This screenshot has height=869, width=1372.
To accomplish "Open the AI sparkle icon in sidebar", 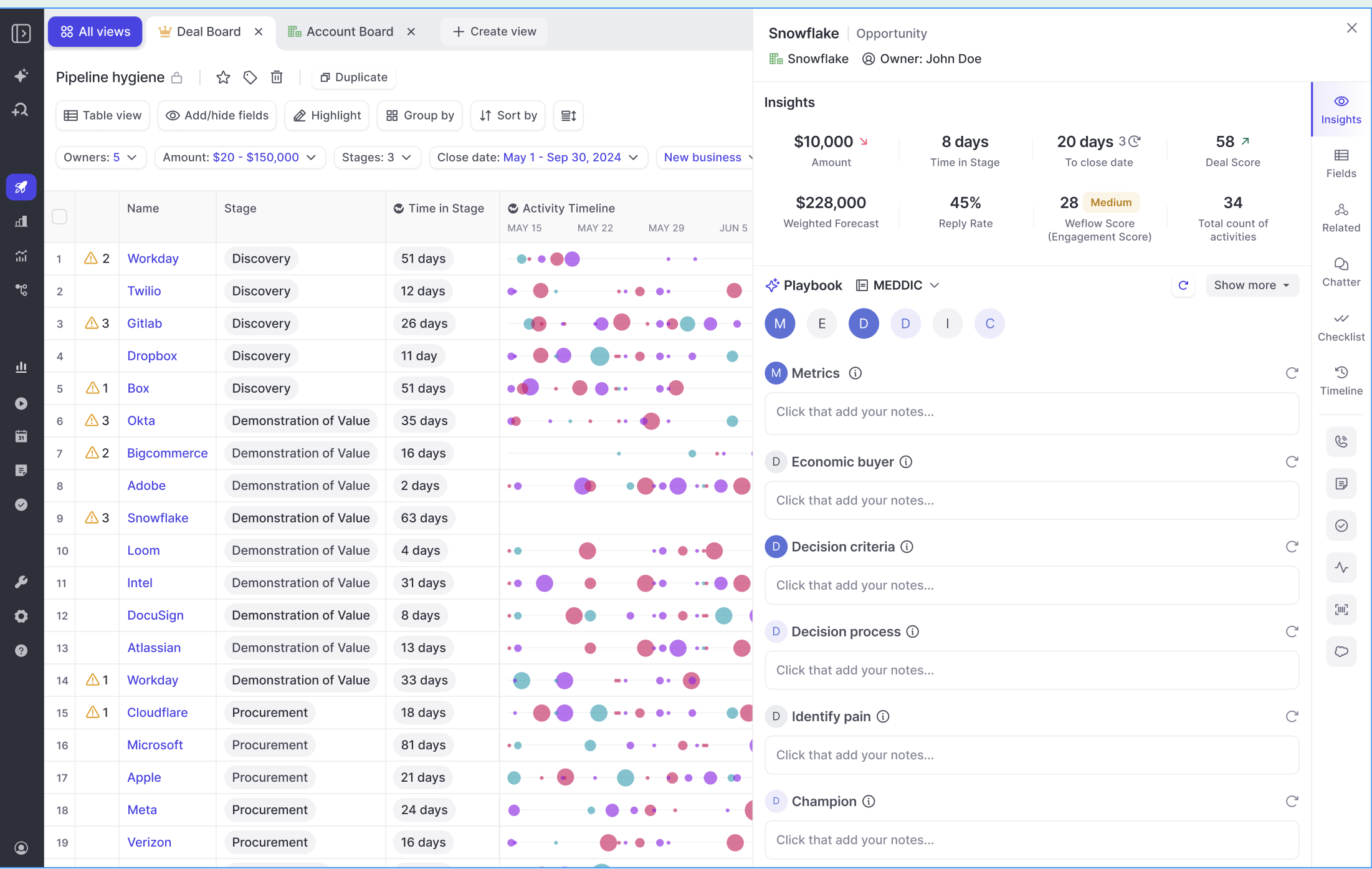I will 21,75.
